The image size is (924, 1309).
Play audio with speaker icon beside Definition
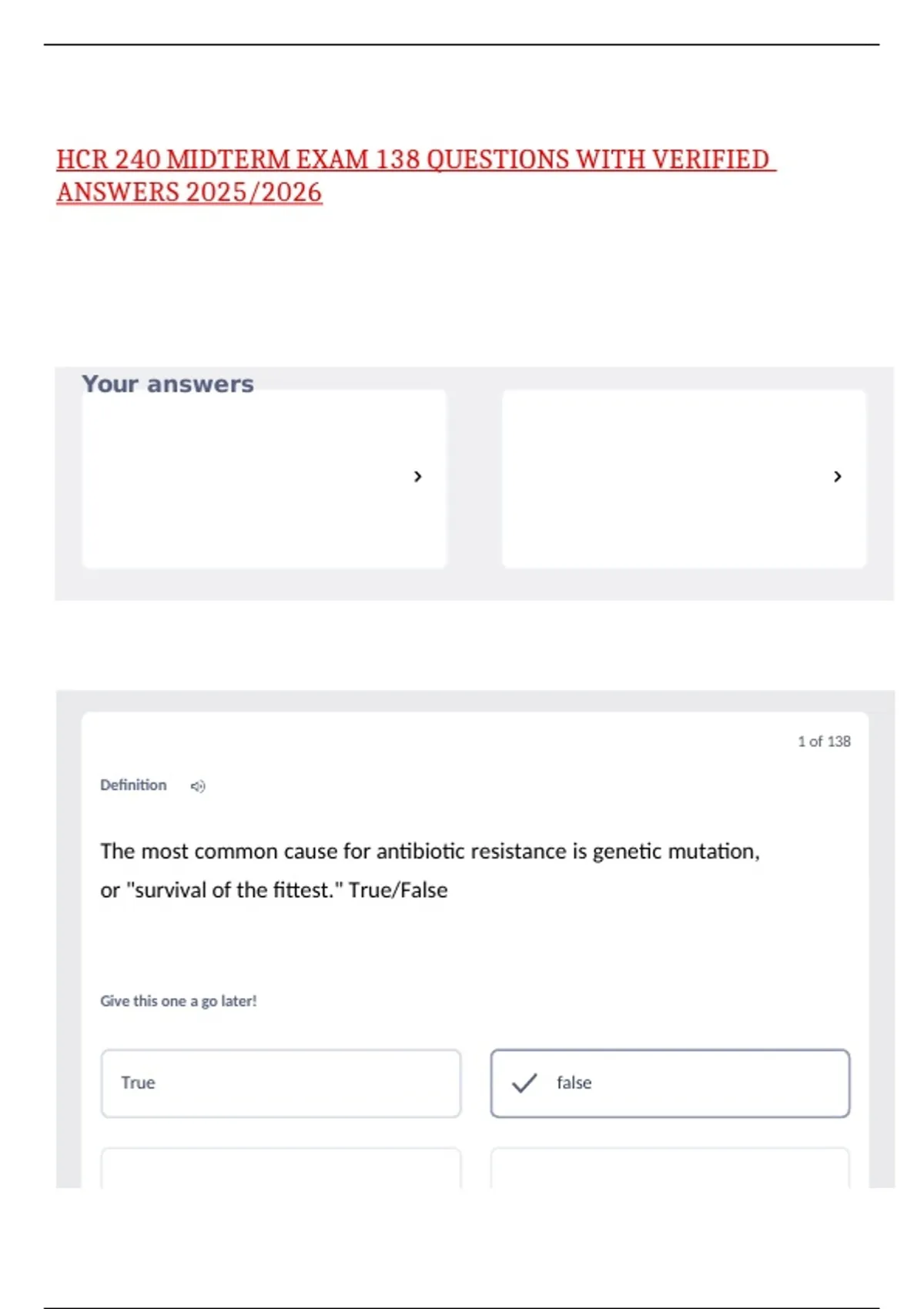[x=198, y=786]
